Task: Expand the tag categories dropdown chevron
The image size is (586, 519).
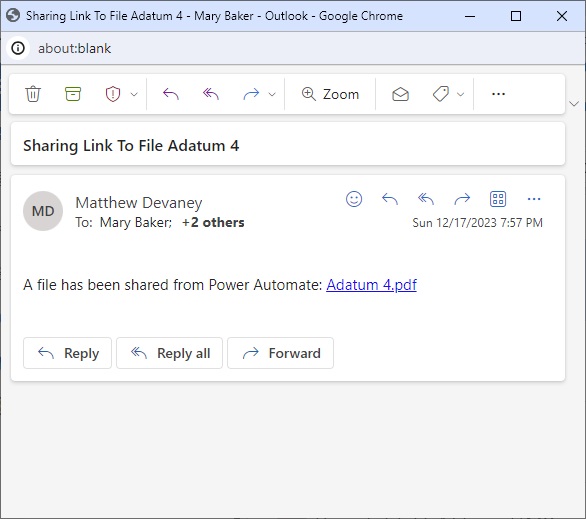Action: tap(460, 94)
